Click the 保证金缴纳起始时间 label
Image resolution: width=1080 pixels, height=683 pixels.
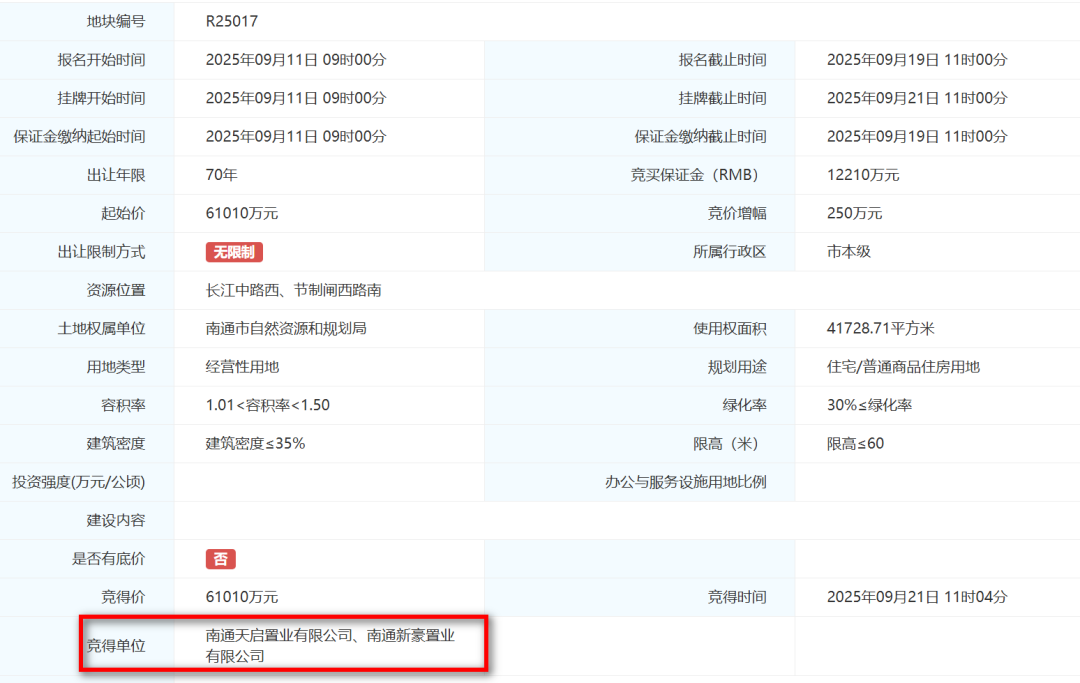(x=79, y=136)
